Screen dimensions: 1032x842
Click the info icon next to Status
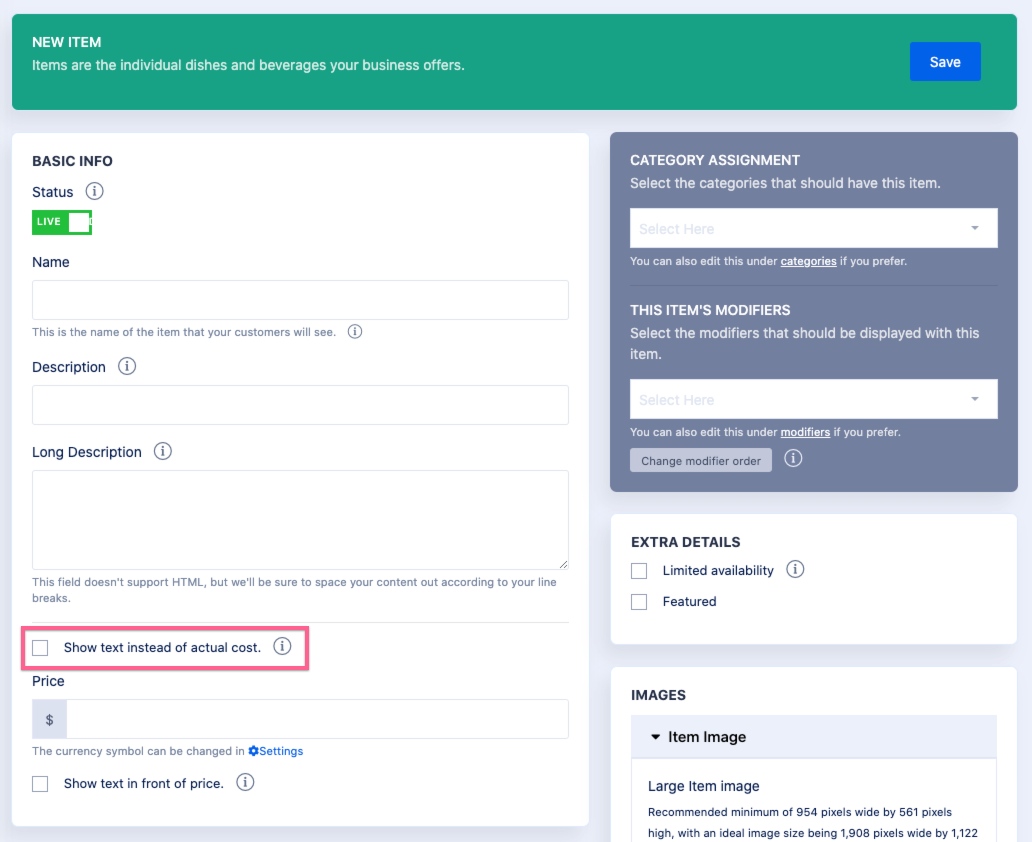[94, 191]
